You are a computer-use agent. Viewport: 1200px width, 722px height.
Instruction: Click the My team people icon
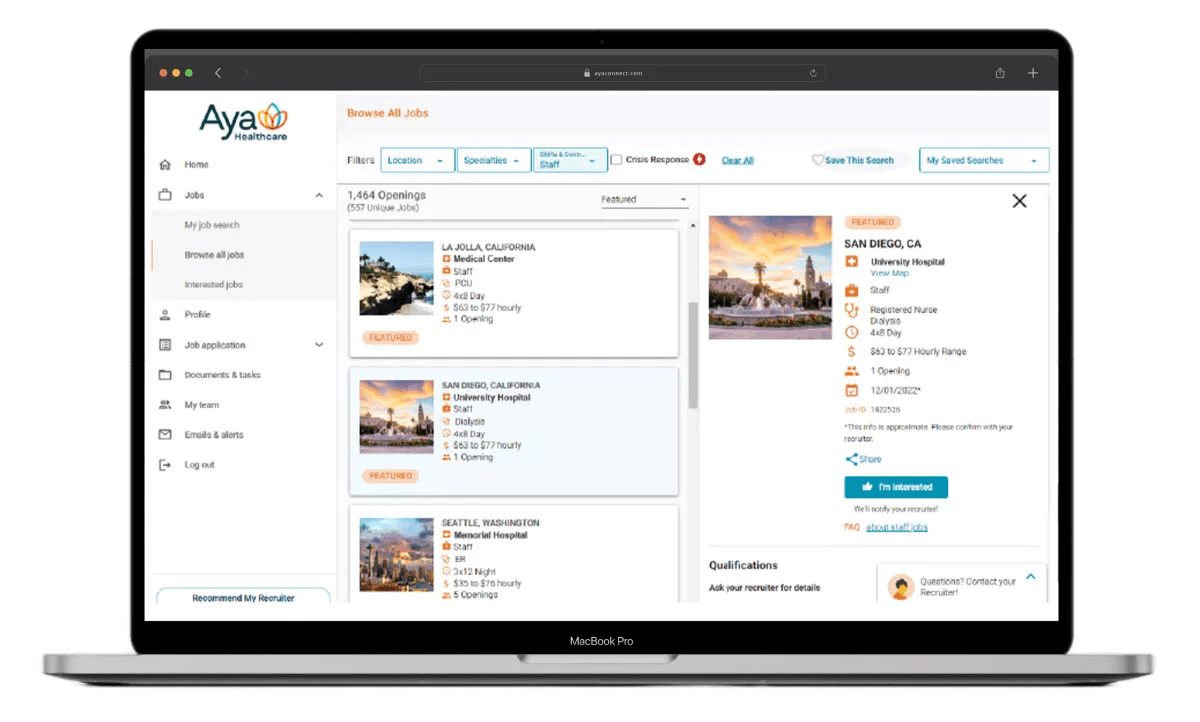pyautogui.click(x=165, y=405)
